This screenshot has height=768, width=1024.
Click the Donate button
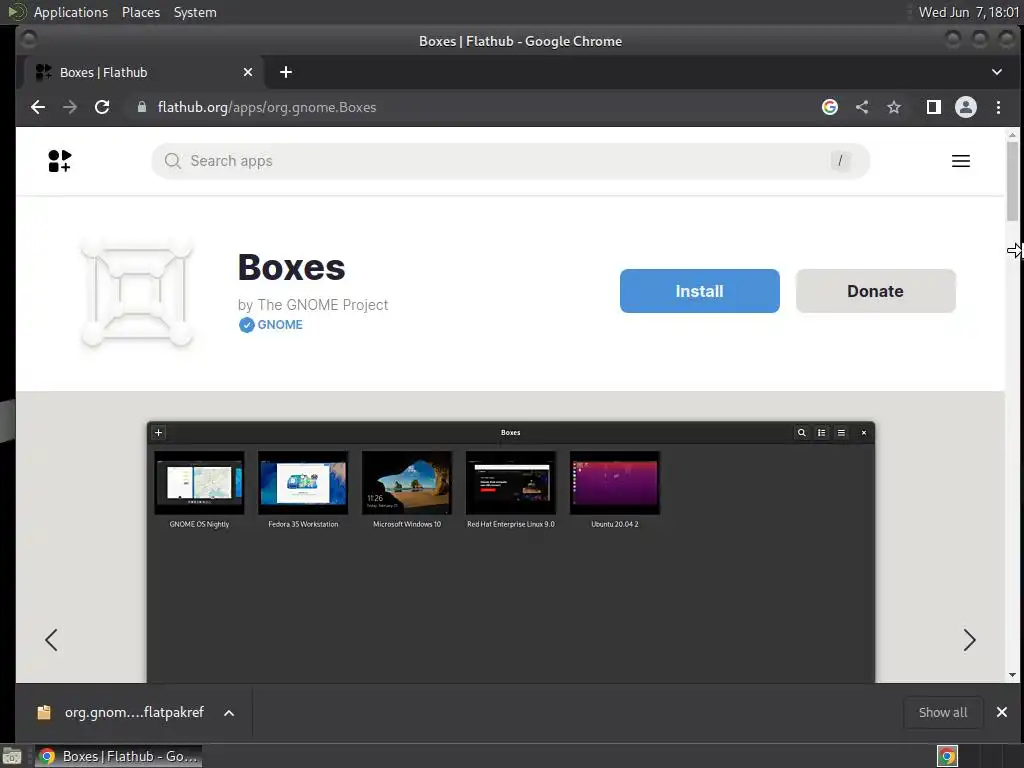click(x=875, y=291)
